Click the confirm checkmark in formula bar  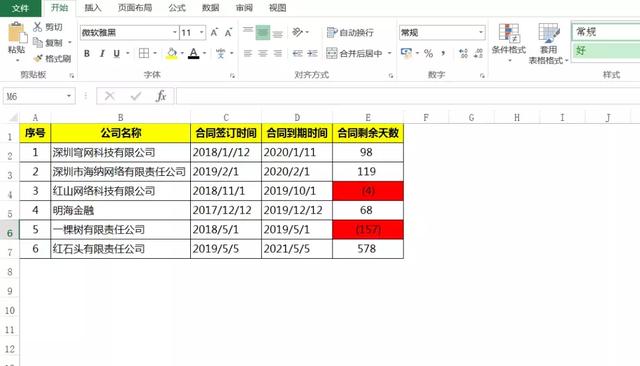tap(136, 96)
